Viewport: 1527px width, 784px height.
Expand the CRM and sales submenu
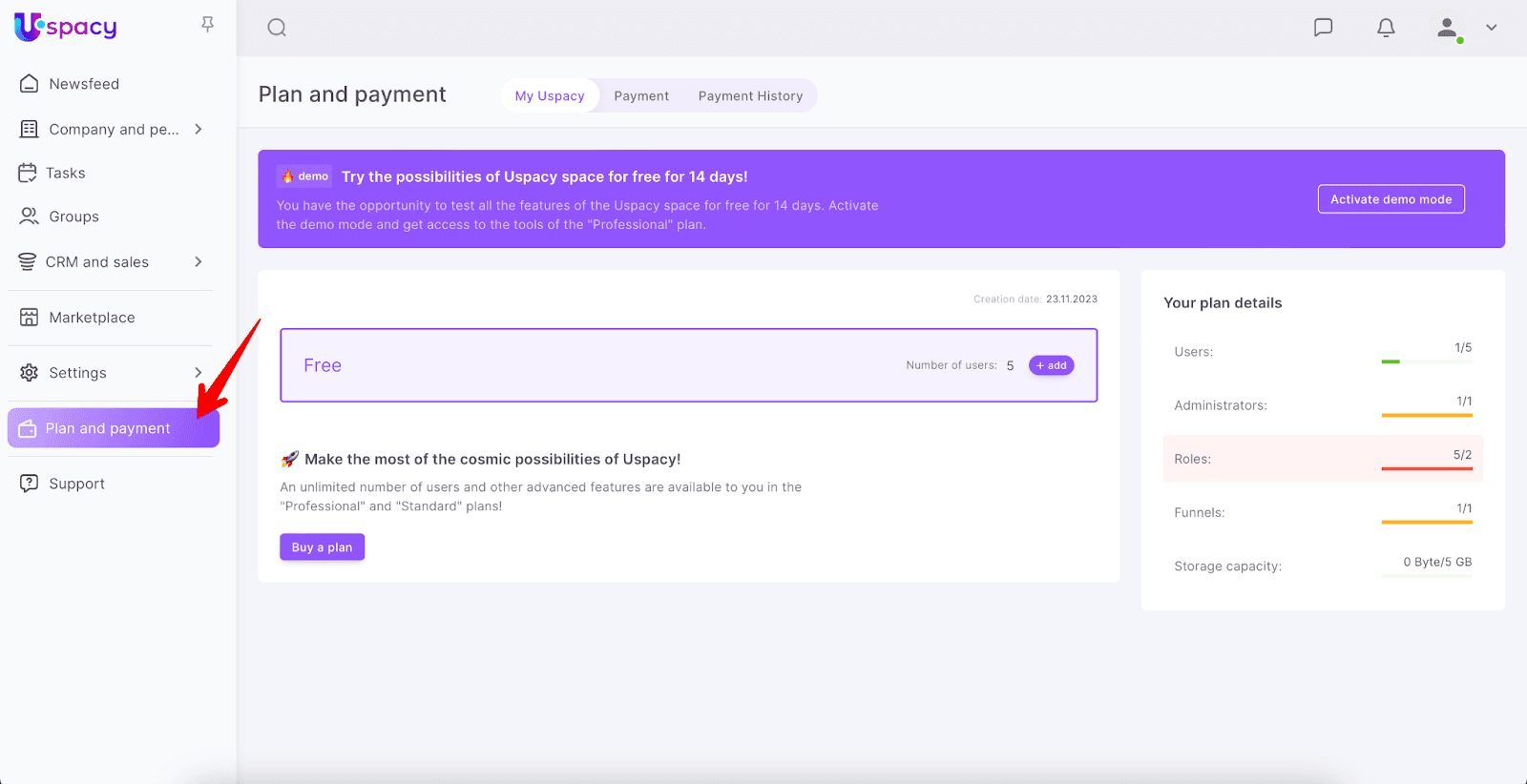click(x=199, y=261)
